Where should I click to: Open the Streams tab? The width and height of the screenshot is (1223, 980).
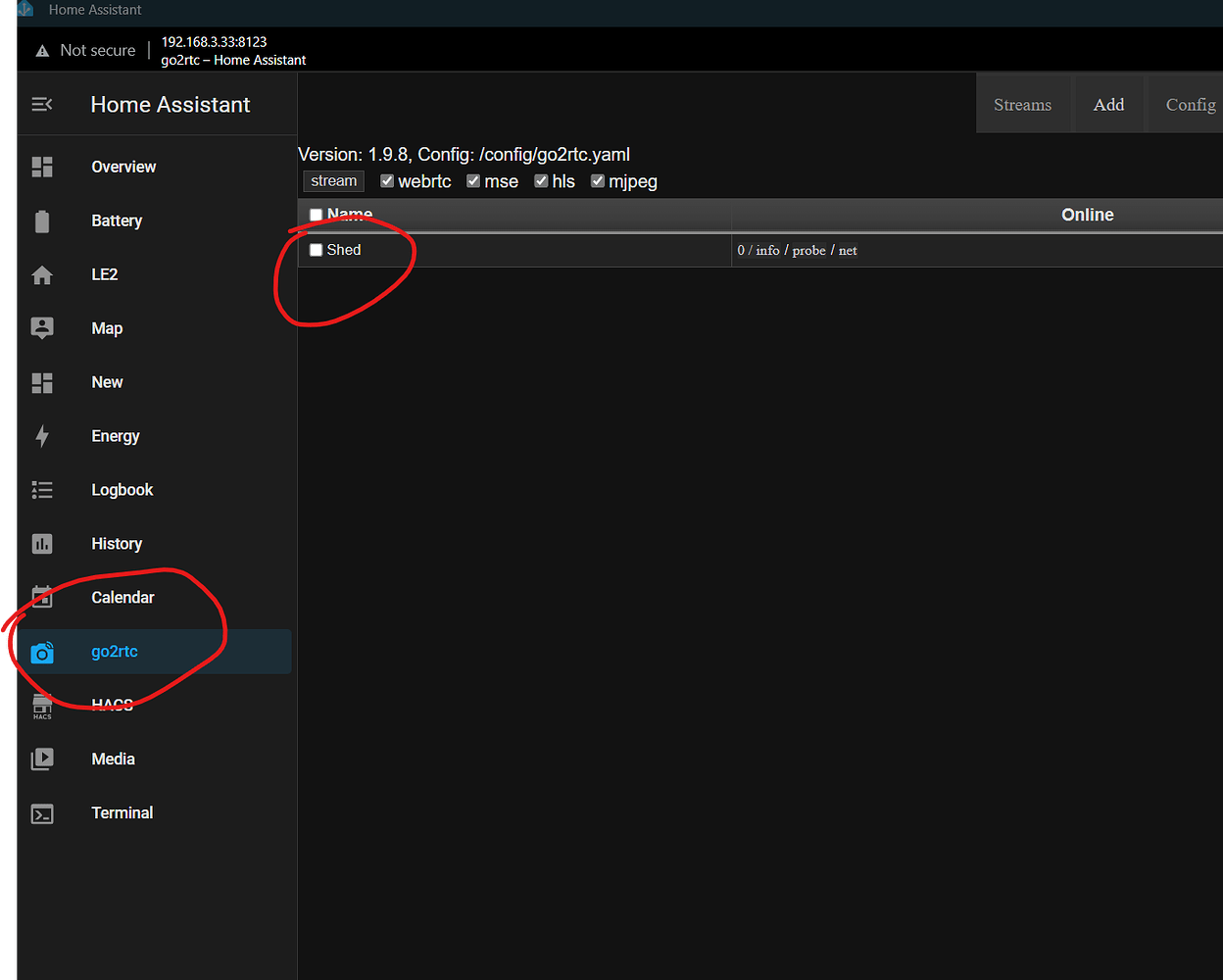point(1023,104)
